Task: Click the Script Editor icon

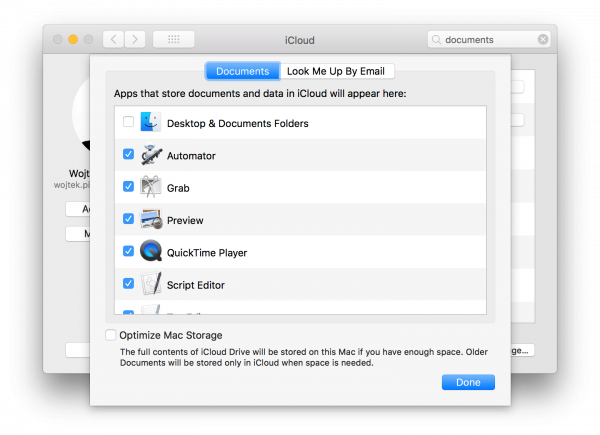Action: pos(151,283)
